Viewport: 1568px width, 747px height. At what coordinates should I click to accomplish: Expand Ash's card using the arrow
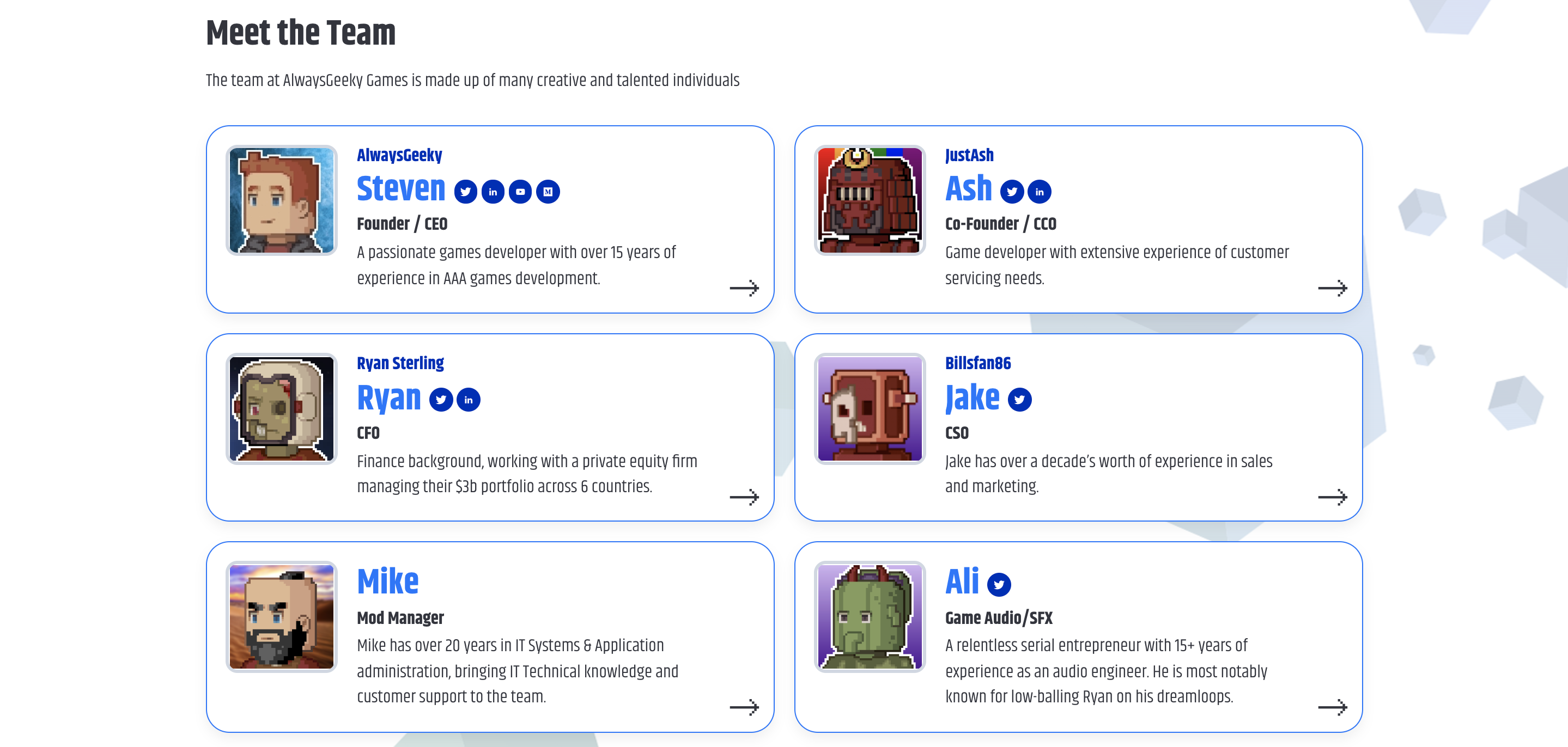coord(1333,287)
